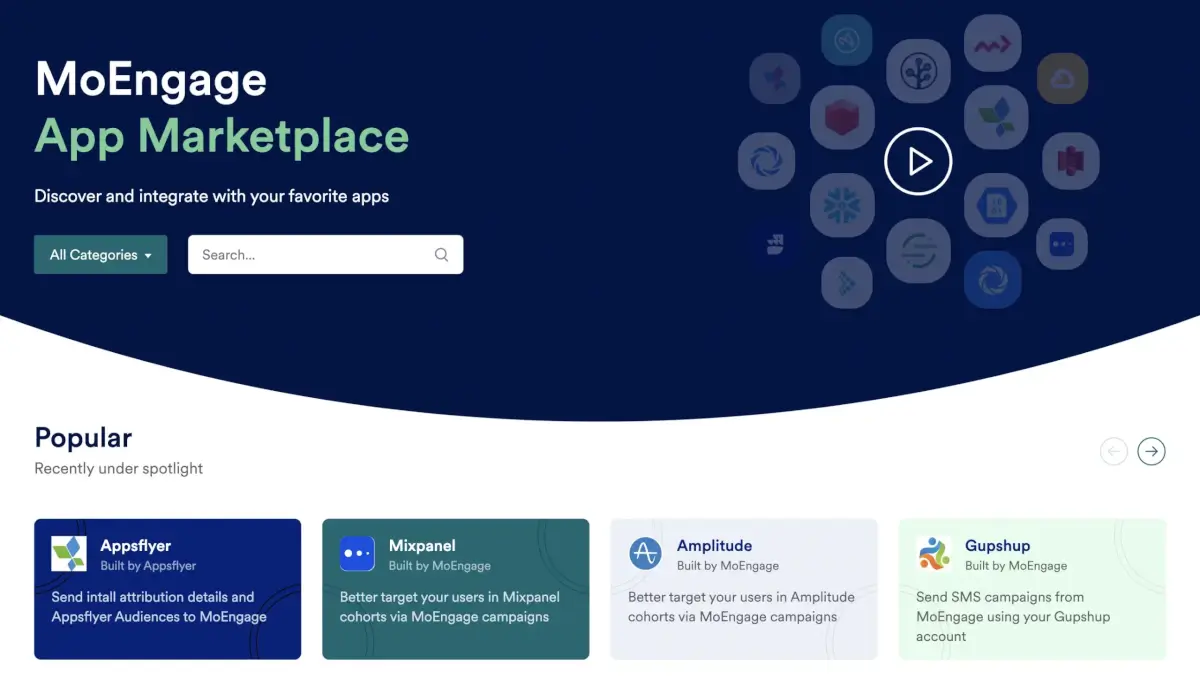The height and width of the screenshot is (686, 1200).
Task: Click the Google Cloud icon with orange background
Action: (x=1062, y=79)
